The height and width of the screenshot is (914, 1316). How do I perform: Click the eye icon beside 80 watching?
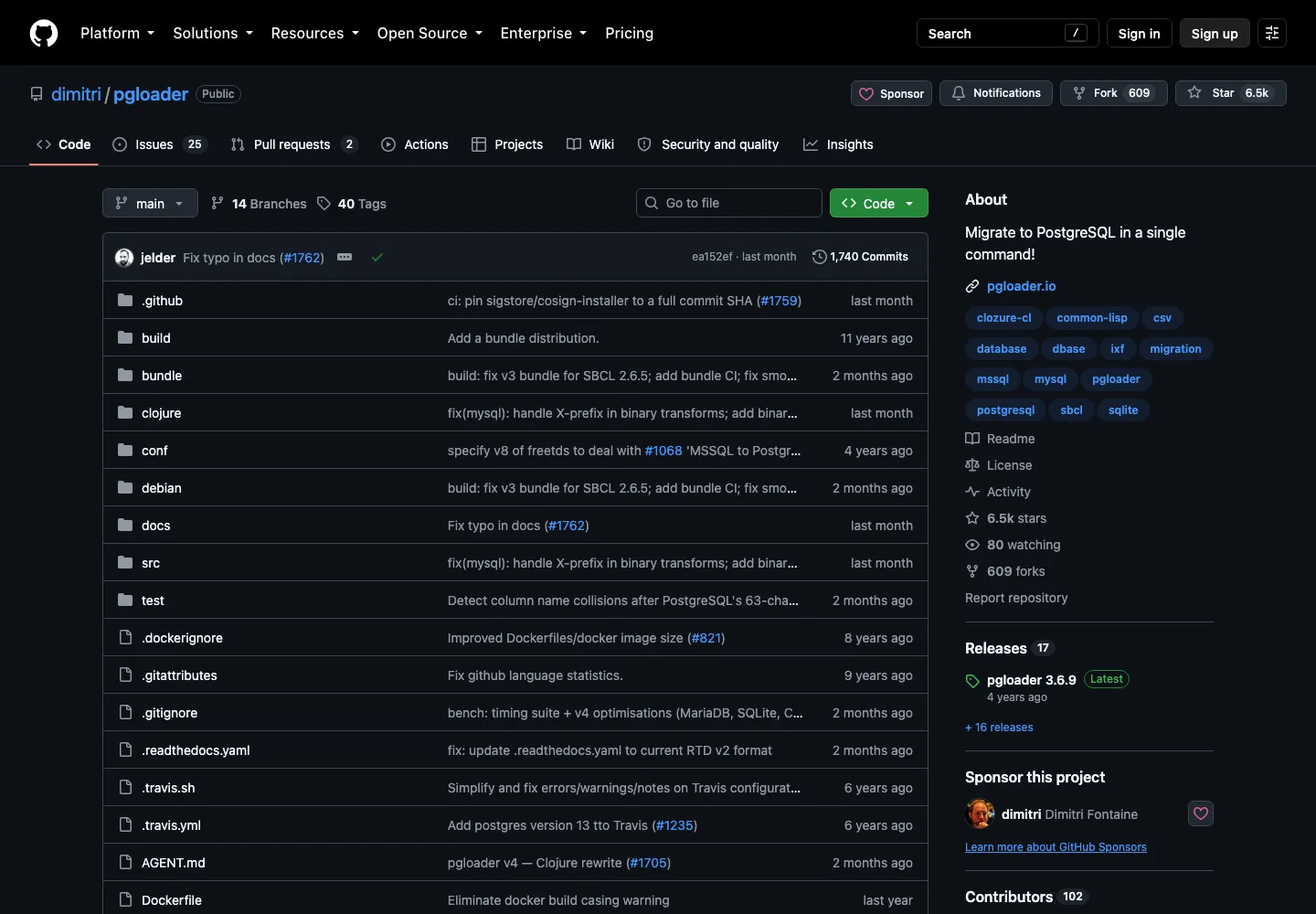[x=972, y=545]
